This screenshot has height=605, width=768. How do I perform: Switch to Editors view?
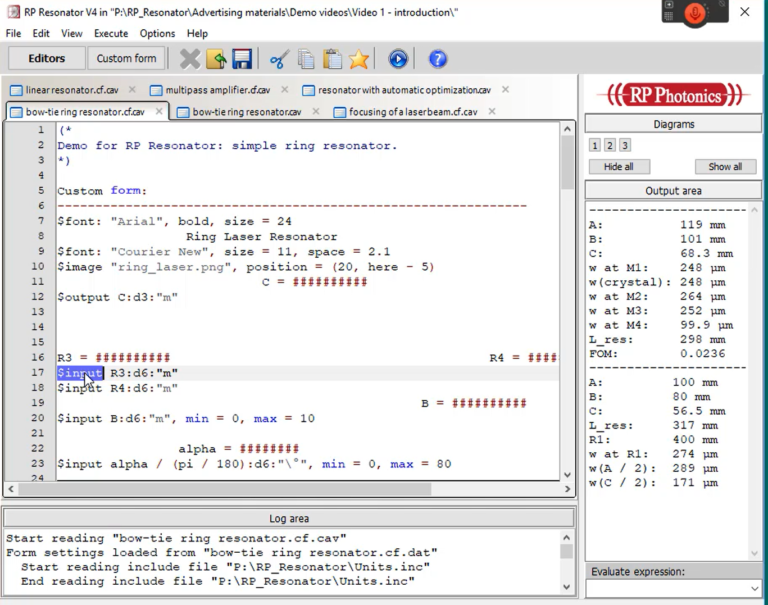point(47,58)
